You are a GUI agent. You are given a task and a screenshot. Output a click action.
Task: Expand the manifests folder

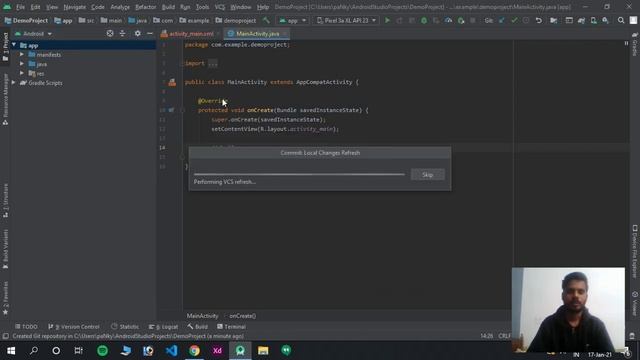tap(22, 54)
